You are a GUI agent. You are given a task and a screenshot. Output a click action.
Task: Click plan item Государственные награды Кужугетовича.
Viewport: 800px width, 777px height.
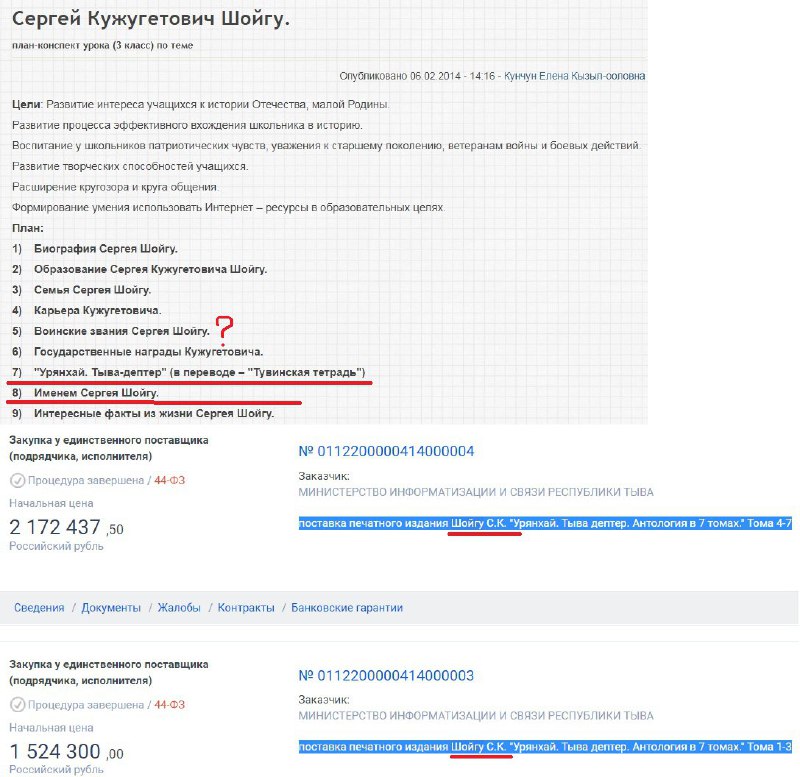tap(148, 352)
